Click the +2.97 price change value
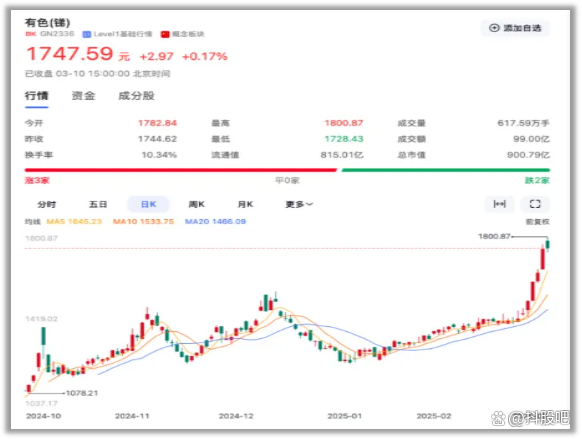582x439 pixels. click(156, 57)
